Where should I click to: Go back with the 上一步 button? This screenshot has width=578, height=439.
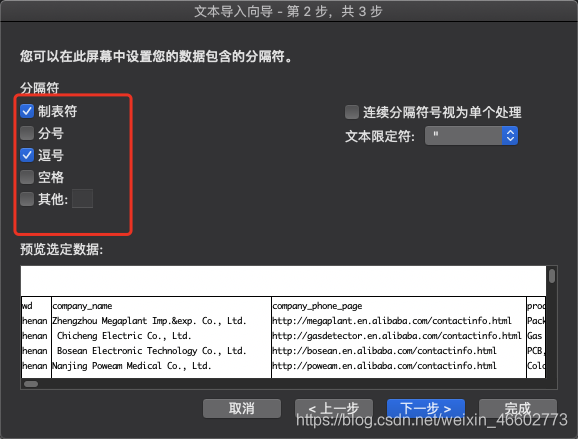pos(334,408)
